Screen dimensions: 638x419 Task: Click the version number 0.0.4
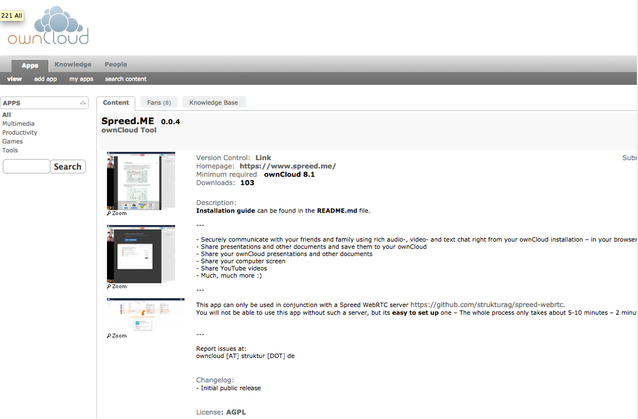click(170, 122)
